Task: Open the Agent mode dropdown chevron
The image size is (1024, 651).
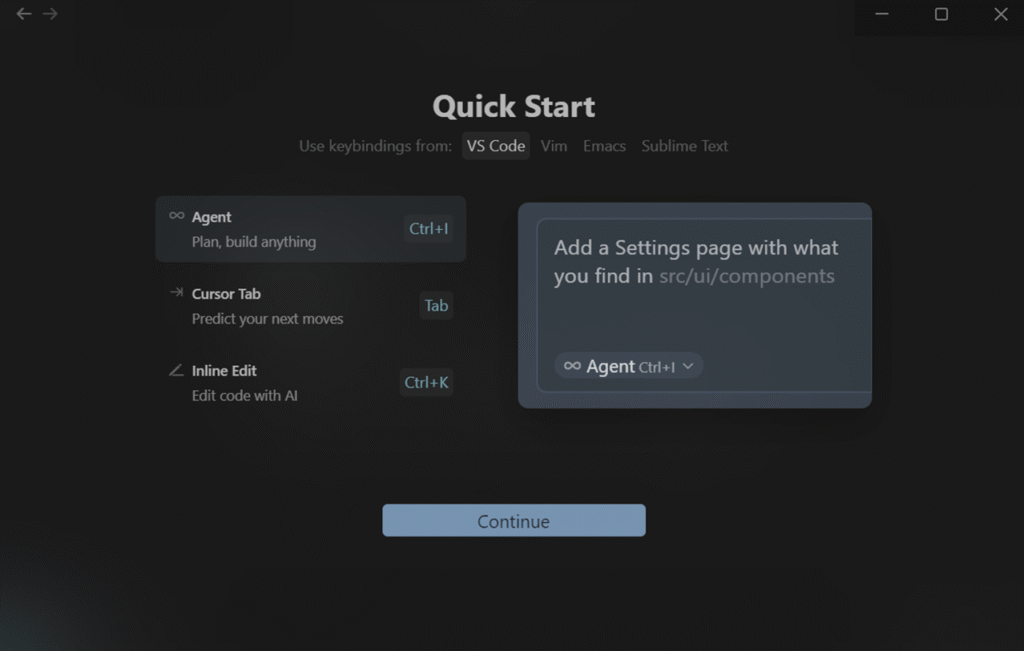Action: (x=688, y=366)
